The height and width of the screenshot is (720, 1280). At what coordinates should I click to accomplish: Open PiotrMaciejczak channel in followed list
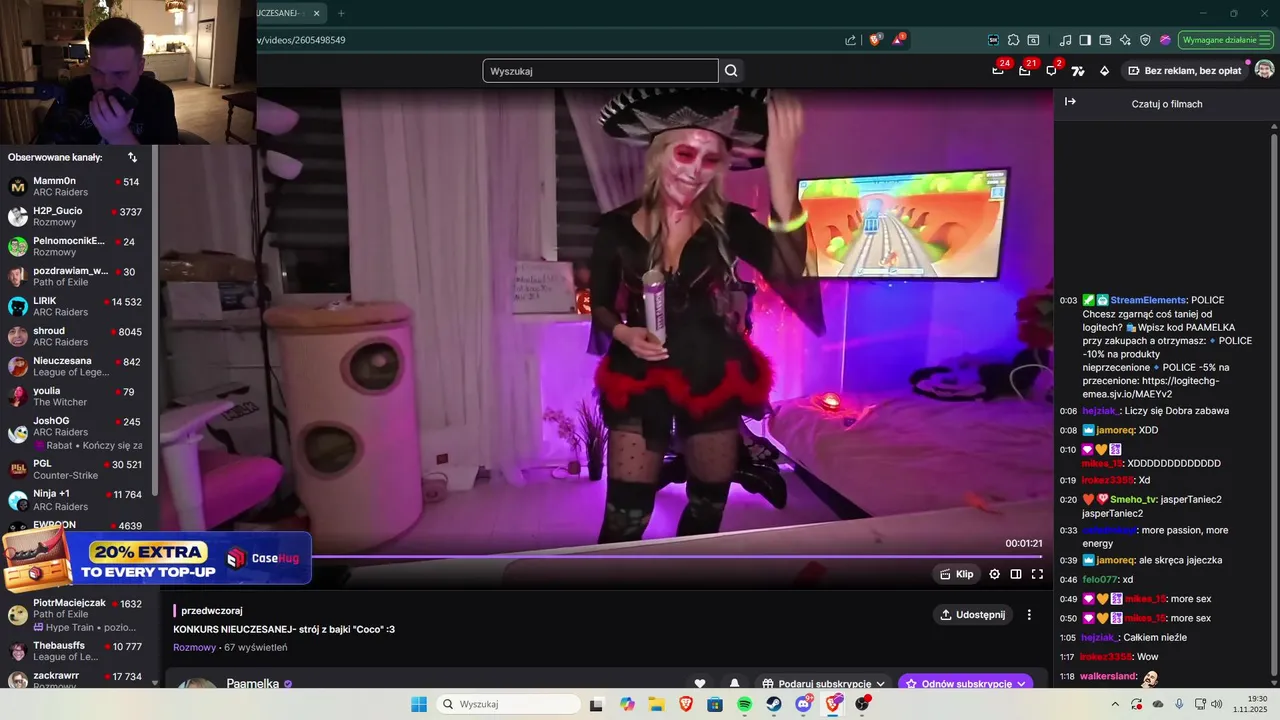[76, 614]
